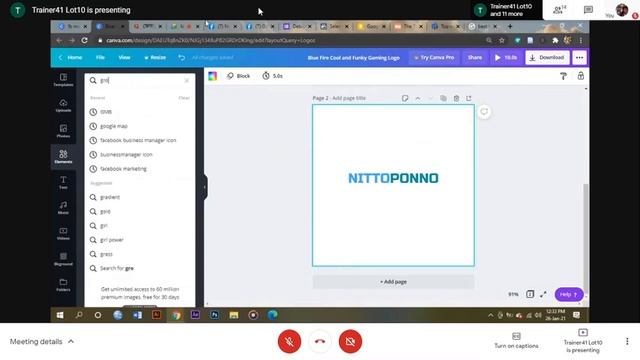Open the Music panel in Canva sidebar
This screenshot has width=640, height=360.
[x=63, y=208]
